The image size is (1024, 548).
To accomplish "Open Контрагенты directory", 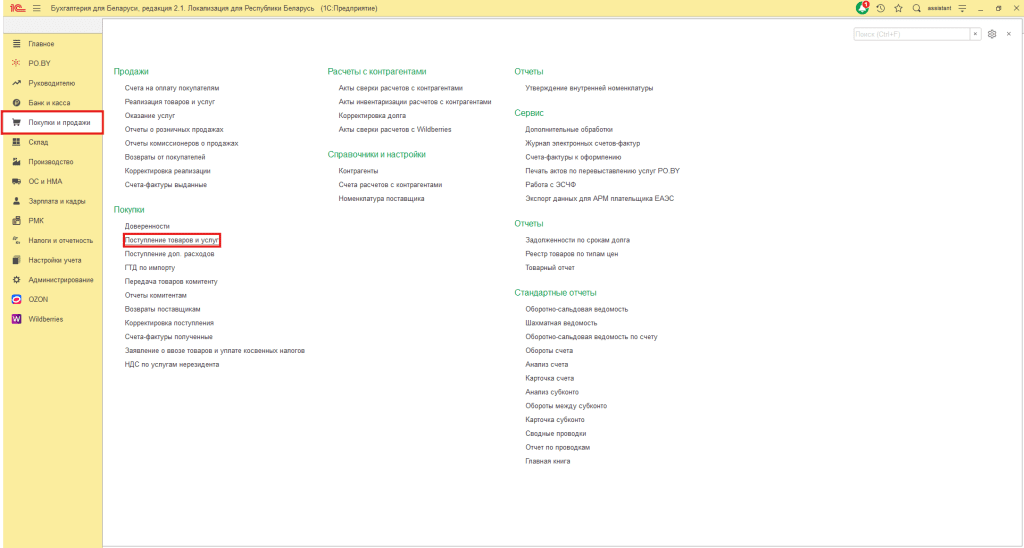I will pos(358,170).
